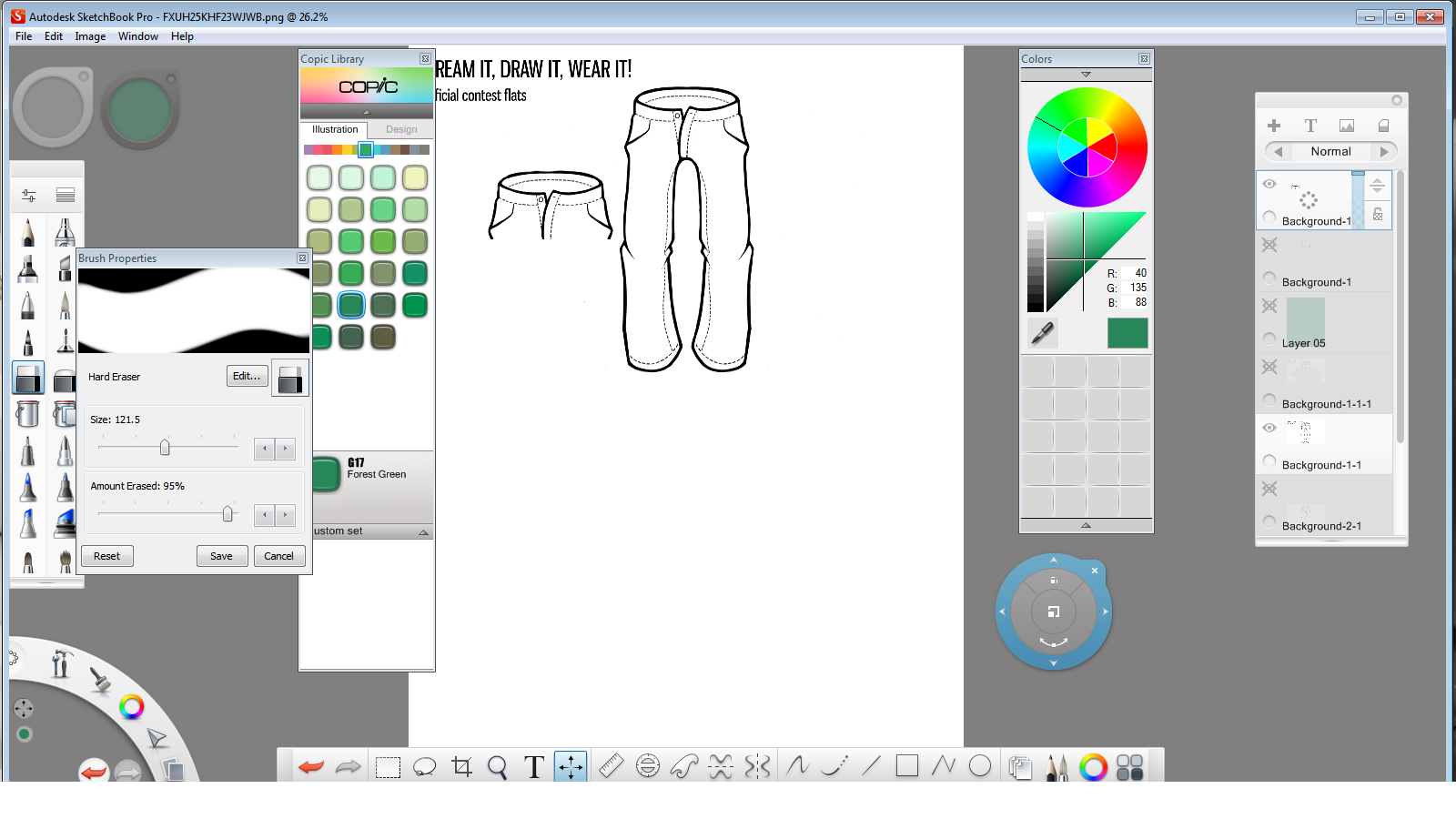The image size is (1456, 819).
Task: Show the hidden Background-1-1-1 layer
Action: pyautogui.click(x=1269, y=367)
